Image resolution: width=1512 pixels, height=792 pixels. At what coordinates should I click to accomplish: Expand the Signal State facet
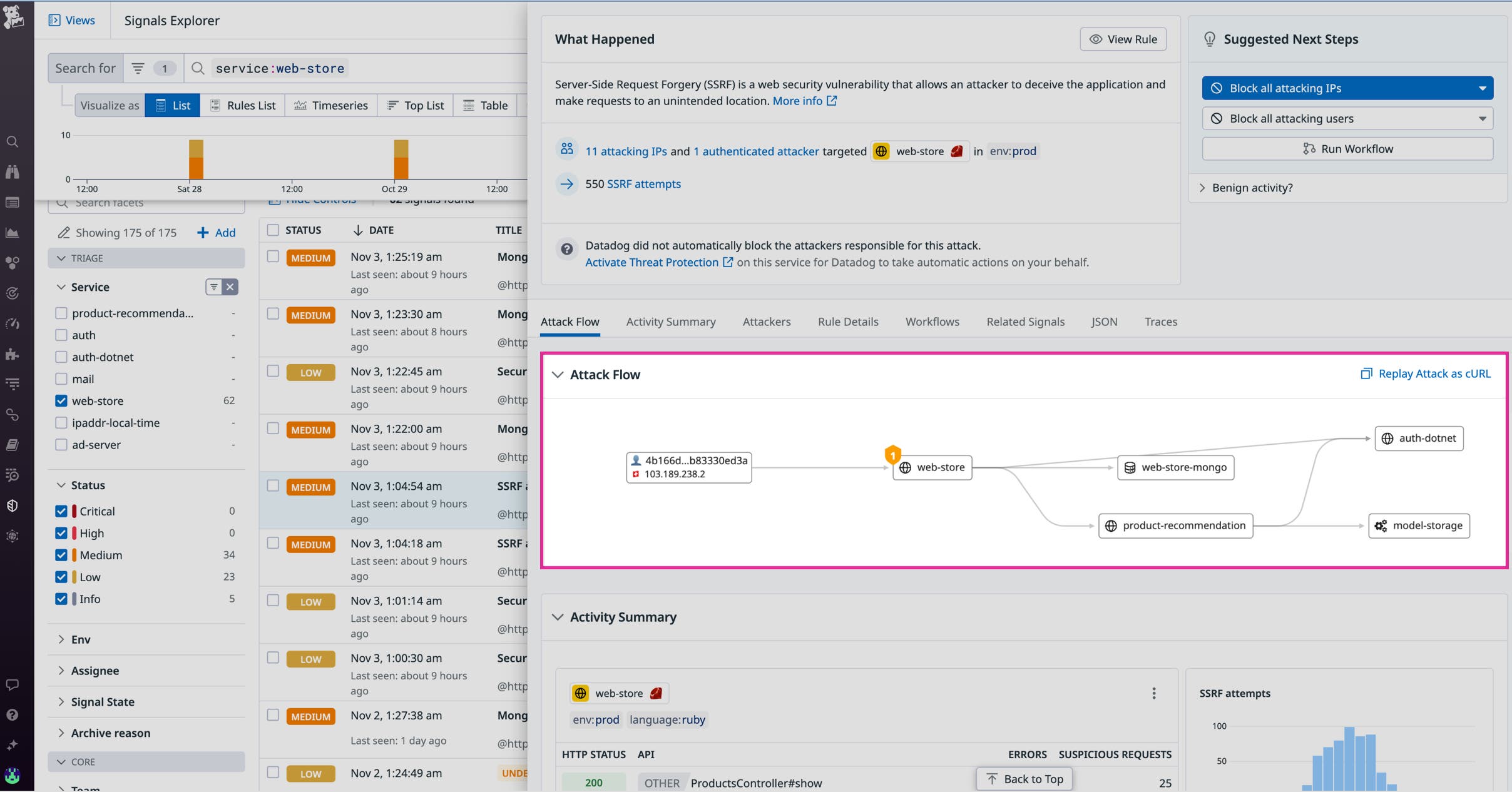pos(103,702)
